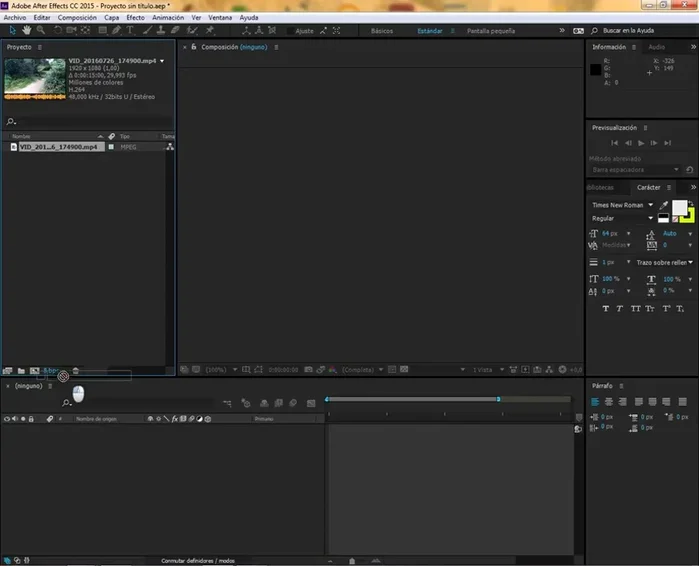Click the composition mini-flowchart icon in timeline
The height and width of the screenshot is (566, 699).
coord(227,403)
